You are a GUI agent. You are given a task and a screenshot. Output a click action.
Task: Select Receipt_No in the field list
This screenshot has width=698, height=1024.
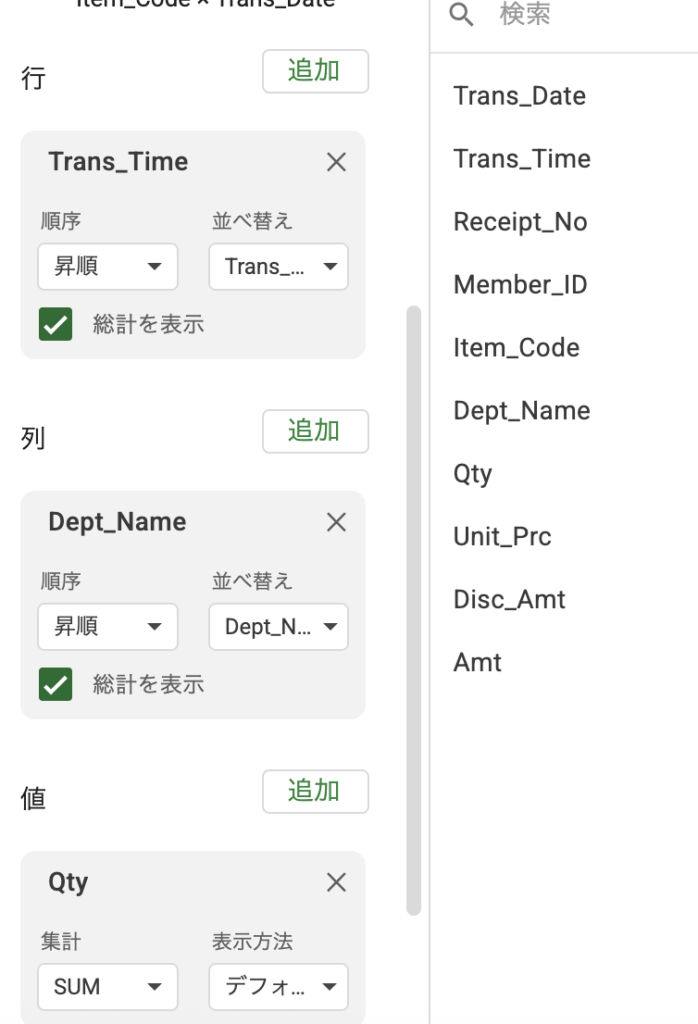click(520, 222)
